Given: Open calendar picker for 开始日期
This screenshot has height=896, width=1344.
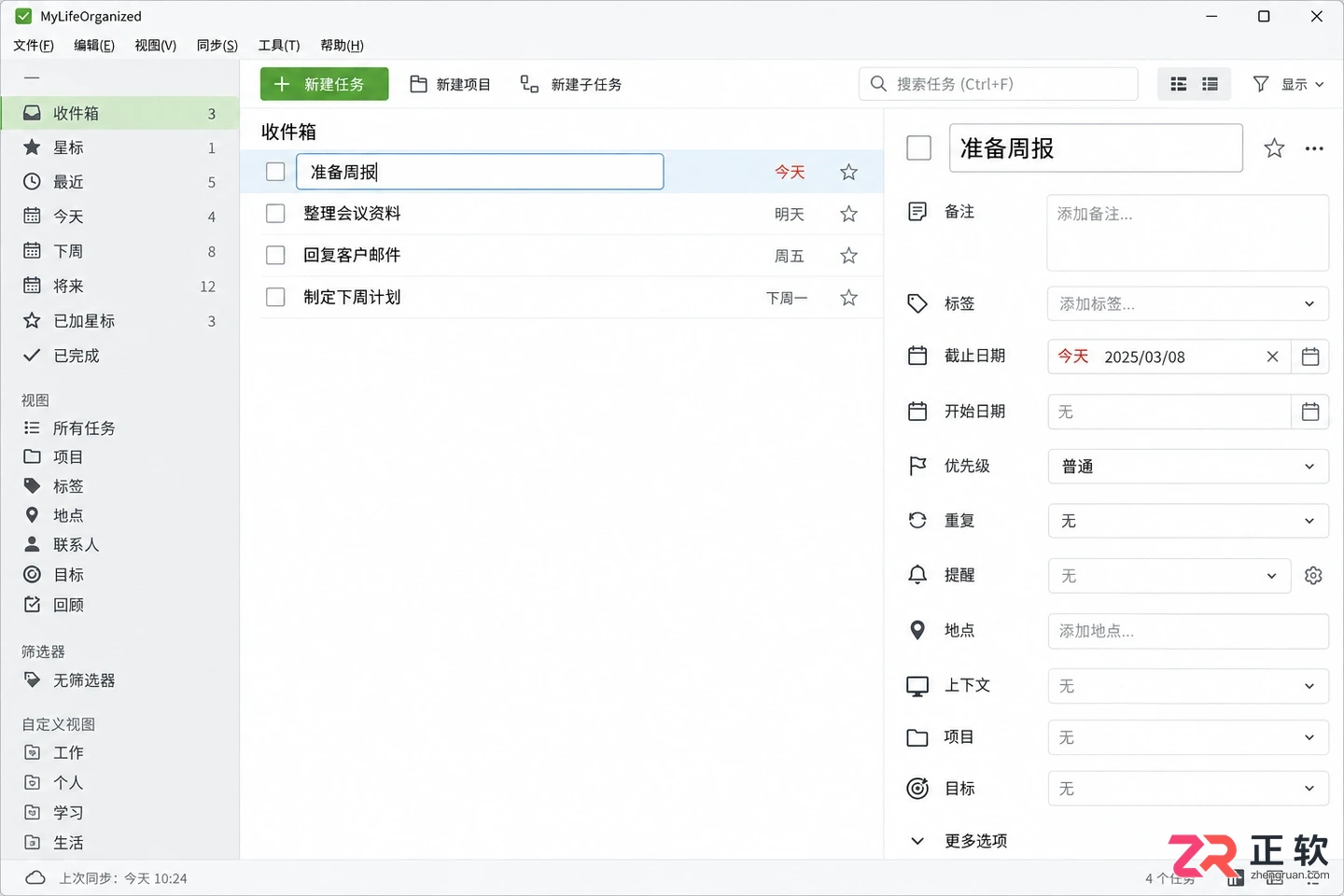Looking at the screenshot, I should point(1310,412).
